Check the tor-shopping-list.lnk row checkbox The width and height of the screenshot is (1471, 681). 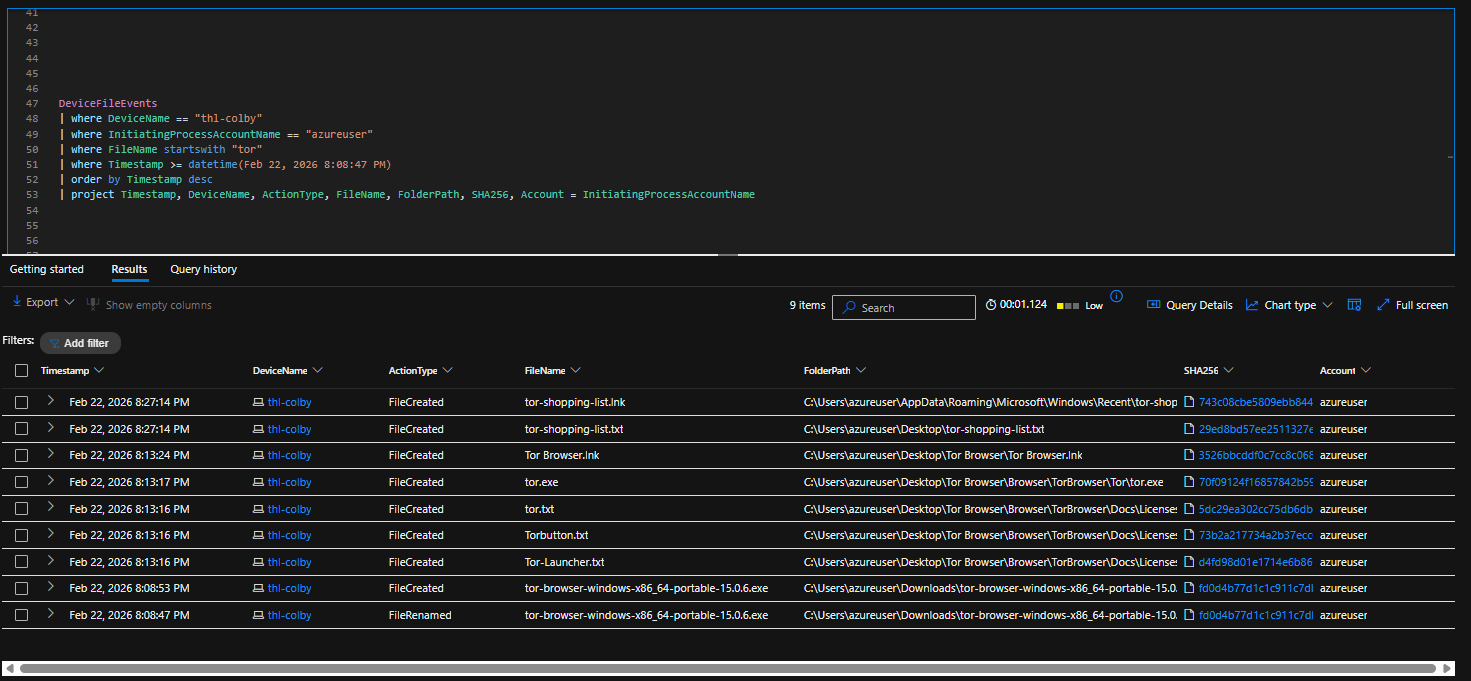tap(22, 402)
